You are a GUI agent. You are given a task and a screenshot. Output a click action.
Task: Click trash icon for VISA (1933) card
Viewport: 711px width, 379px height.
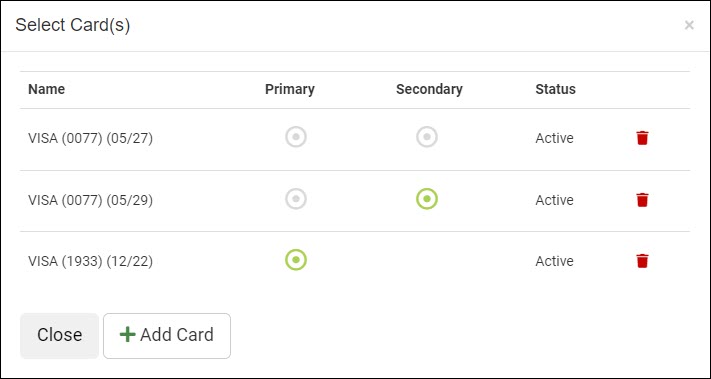[x=642, y=261]
